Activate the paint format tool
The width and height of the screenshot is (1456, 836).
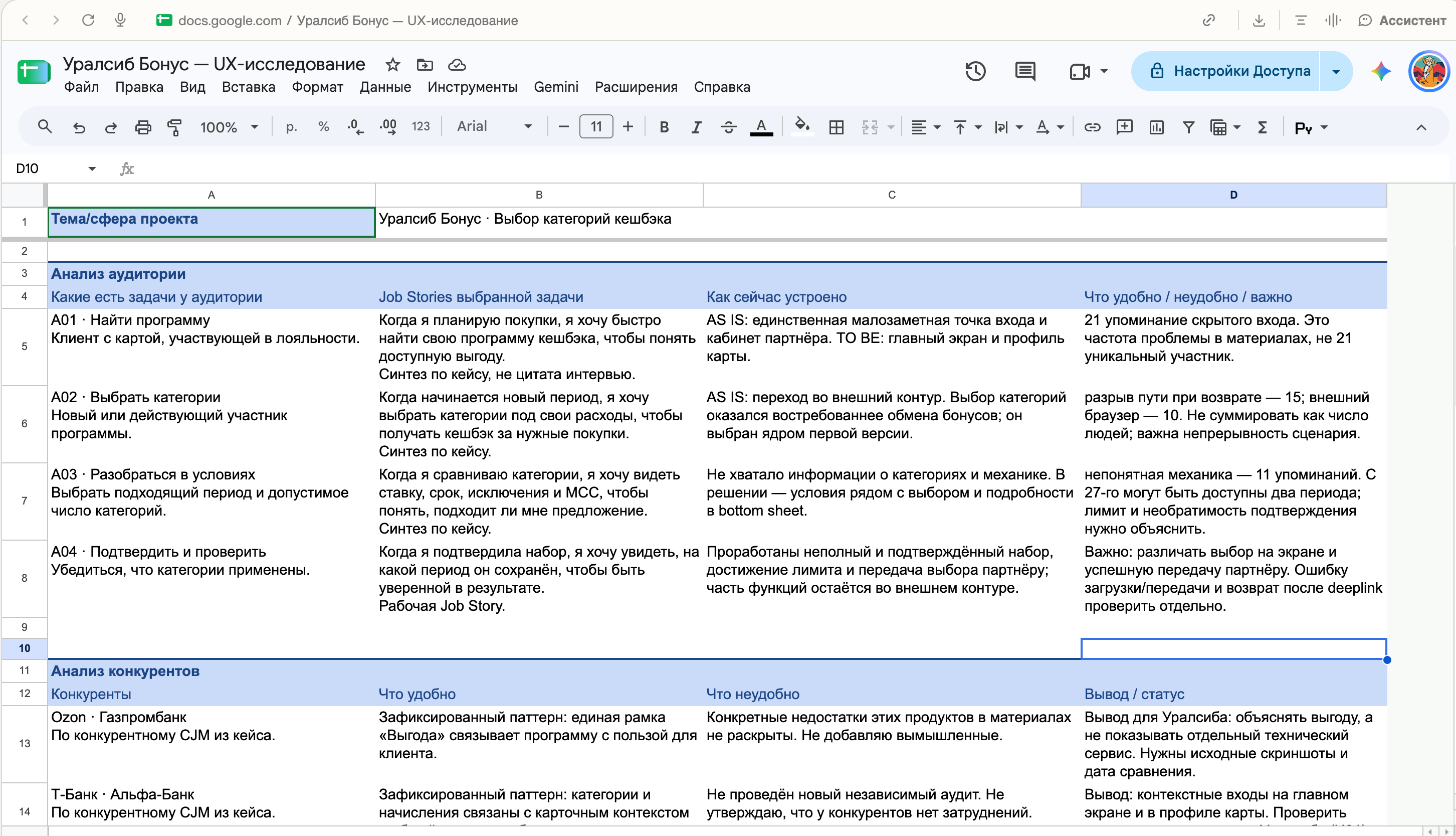coord(174,127)
